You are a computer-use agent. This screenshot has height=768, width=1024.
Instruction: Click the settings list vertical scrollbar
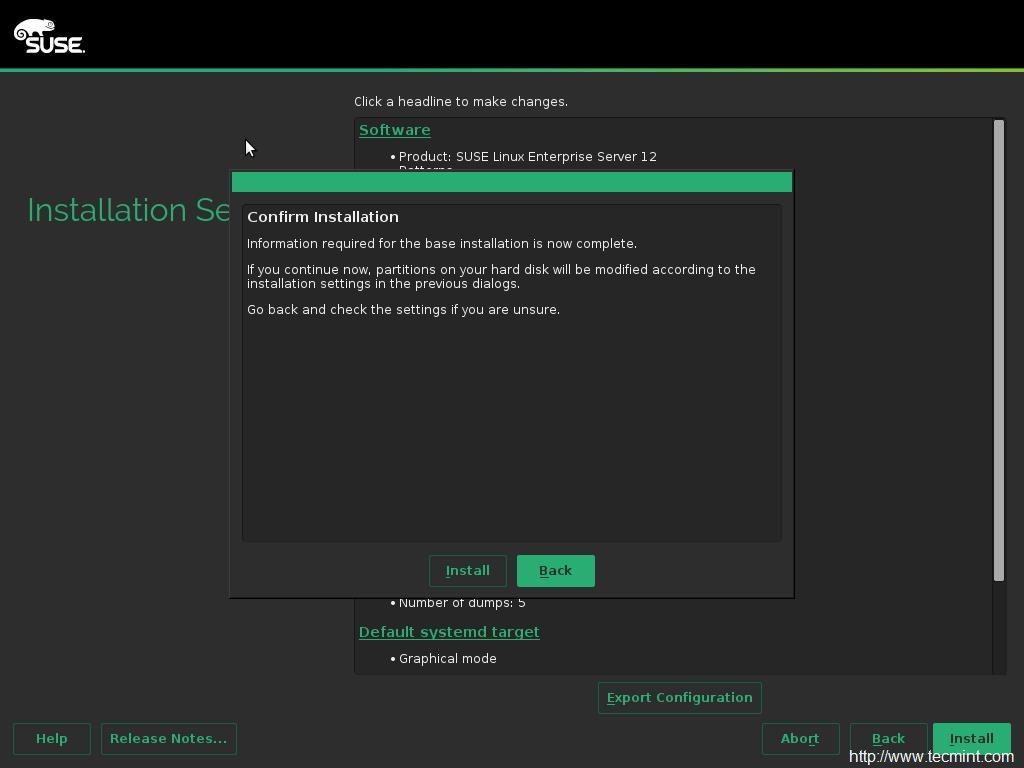[998, 350]
